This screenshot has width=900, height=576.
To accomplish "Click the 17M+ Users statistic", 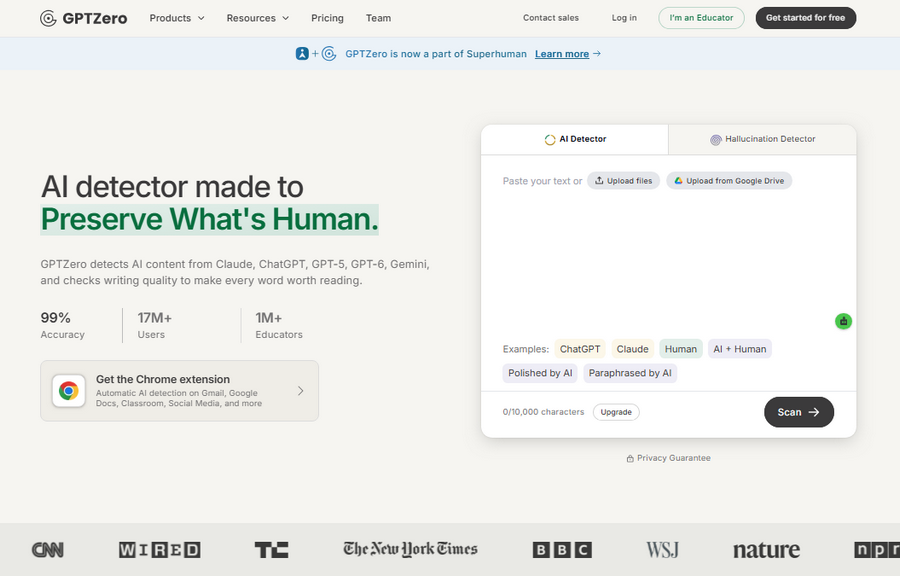I will 154,325.
